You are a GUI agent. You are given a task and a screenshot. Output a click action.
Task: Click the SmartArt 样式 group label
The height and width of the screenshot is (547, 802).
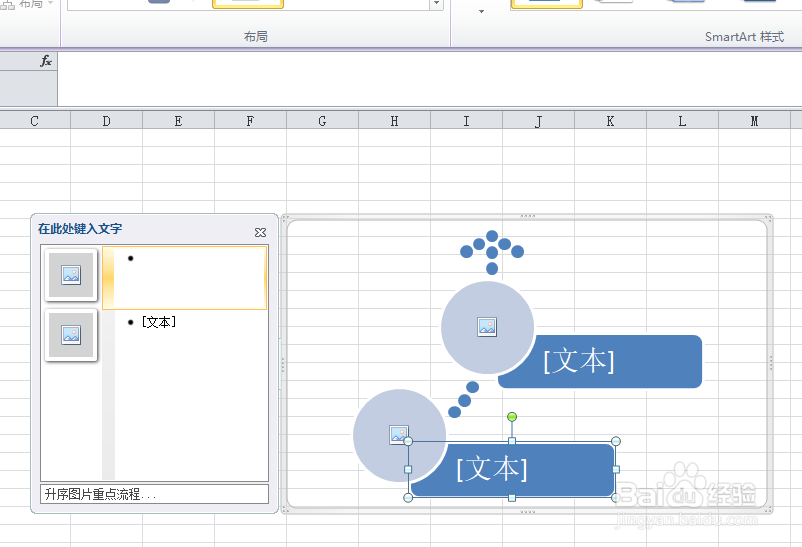(x=744, y=37)
